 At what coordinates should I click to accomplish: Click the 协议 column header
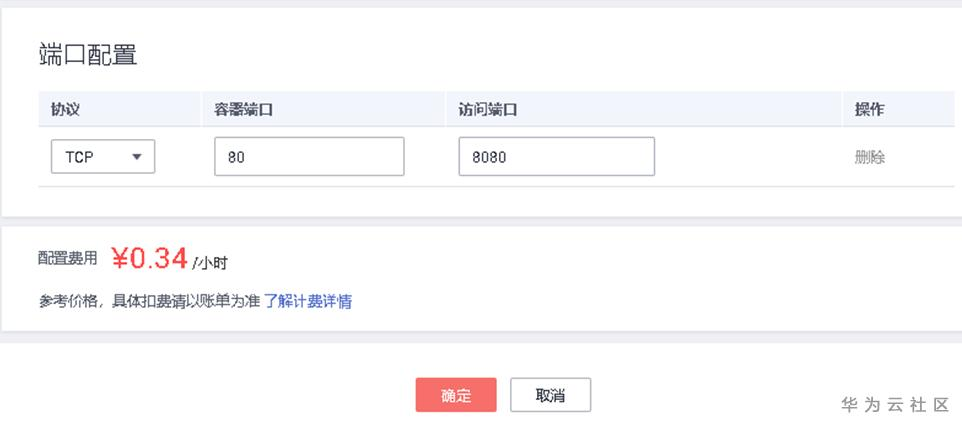coord(65,109)
